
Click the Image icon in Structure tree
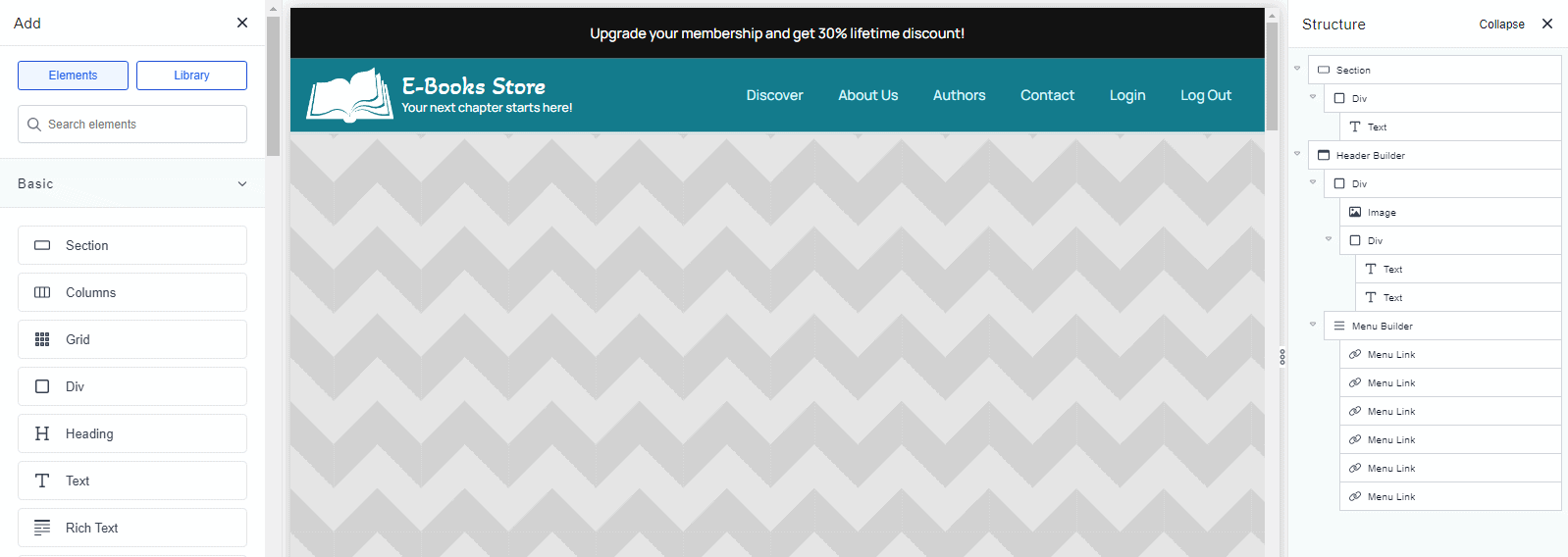1355,212
